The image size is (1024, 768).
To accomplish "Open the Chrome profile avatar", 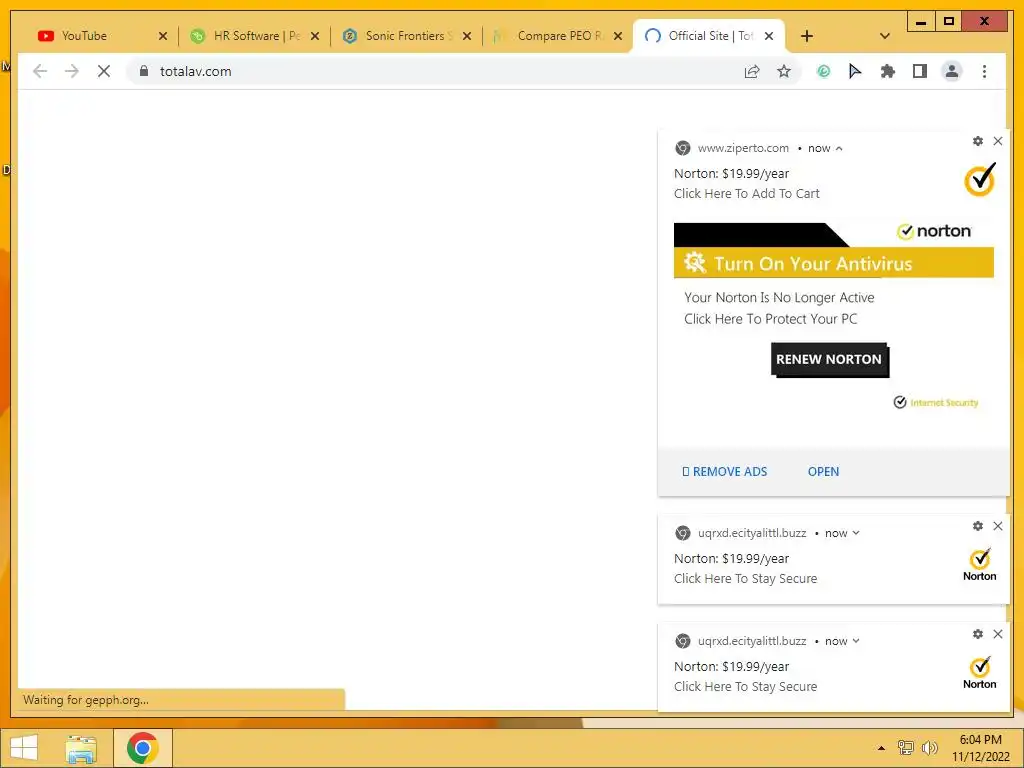I will (952, 71).
